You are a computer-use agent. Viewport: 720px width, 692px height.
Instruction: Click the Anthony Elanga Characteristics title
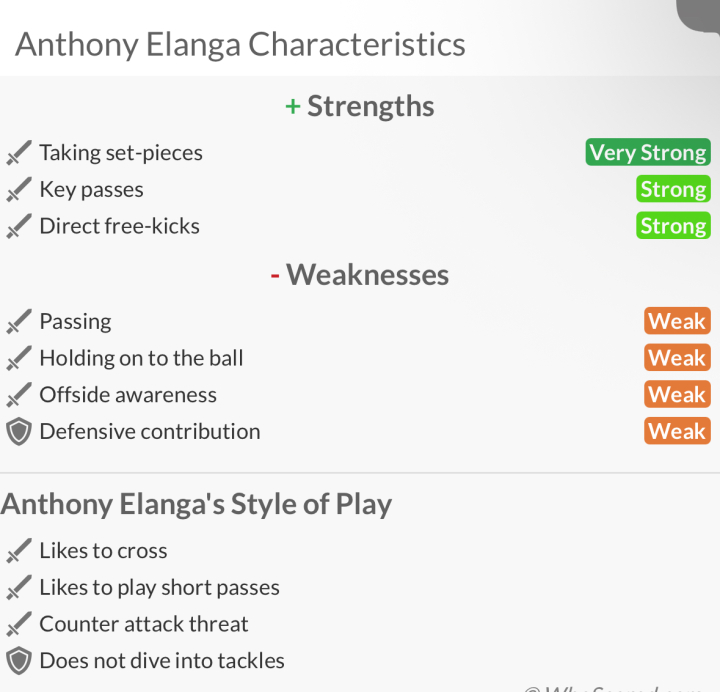point(240,45)
